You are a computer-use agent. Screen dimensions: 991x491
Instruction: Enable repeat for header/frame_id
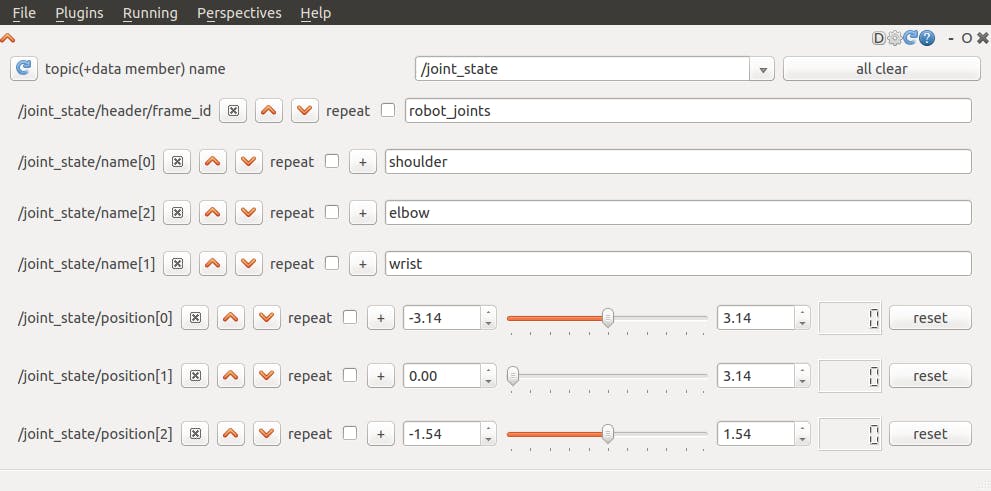pos(388,110)
